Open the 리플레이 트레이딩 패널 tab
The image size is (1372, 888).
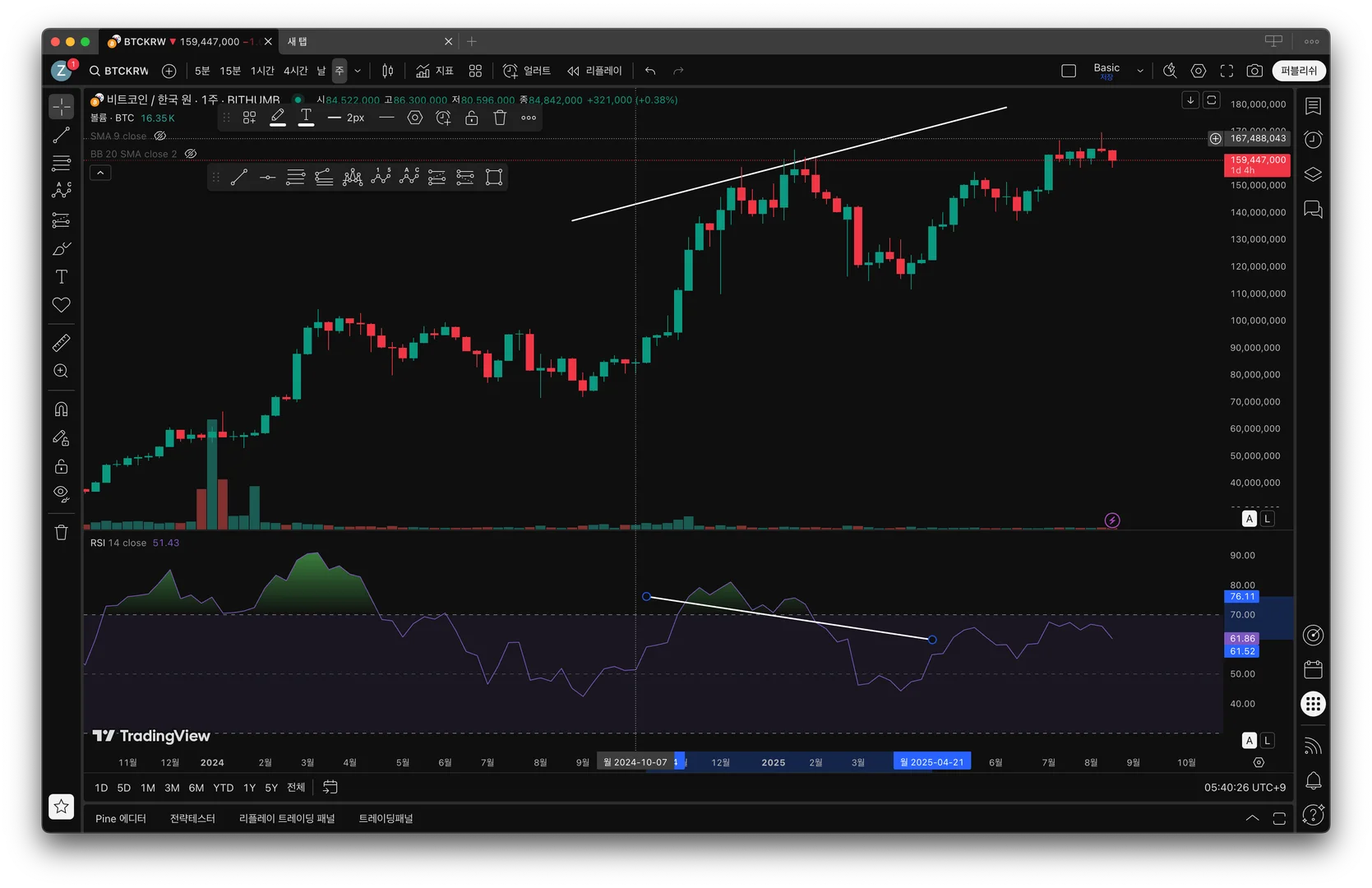[x=287, y=818]
